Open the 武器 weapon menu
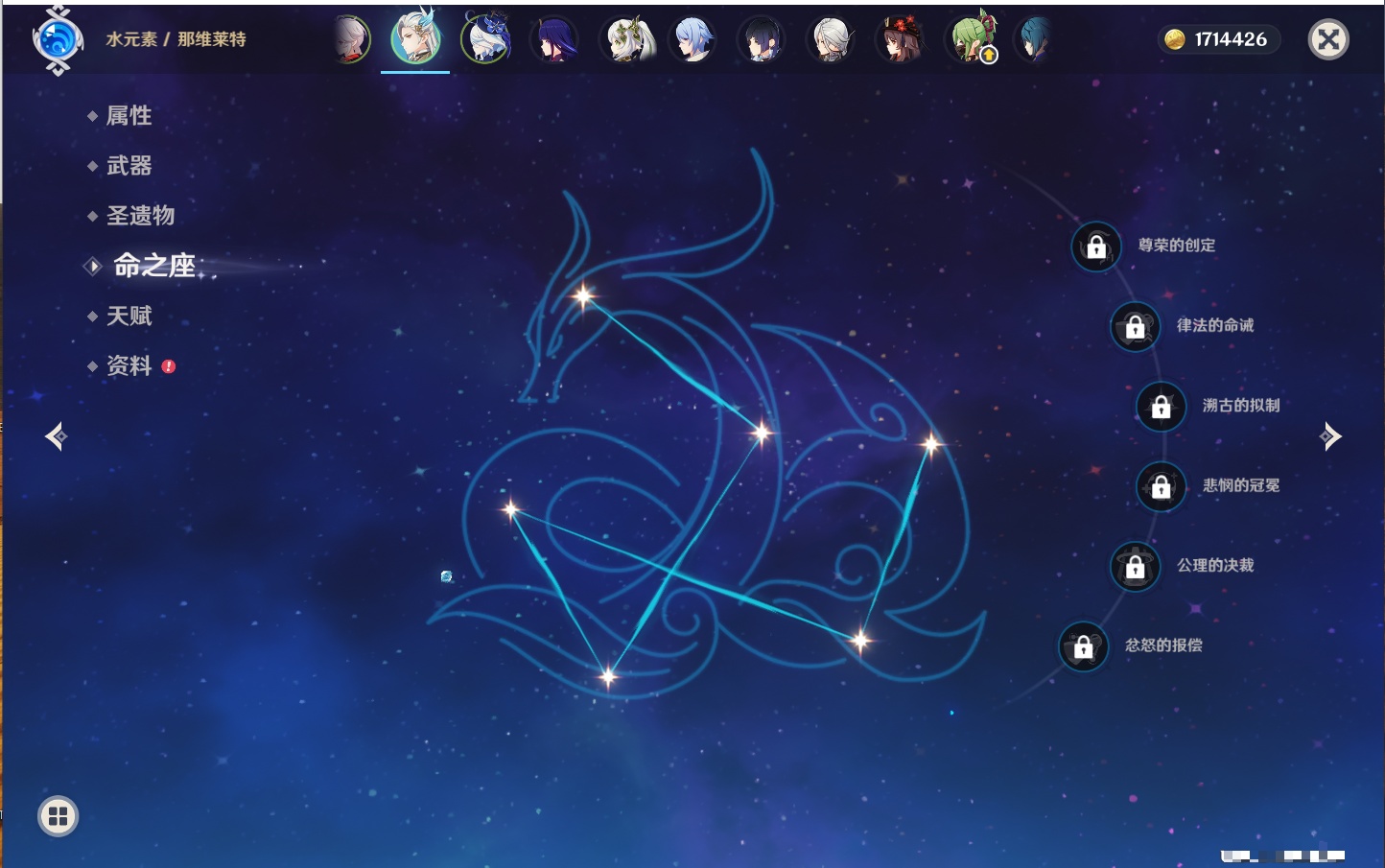 [129, 166]
